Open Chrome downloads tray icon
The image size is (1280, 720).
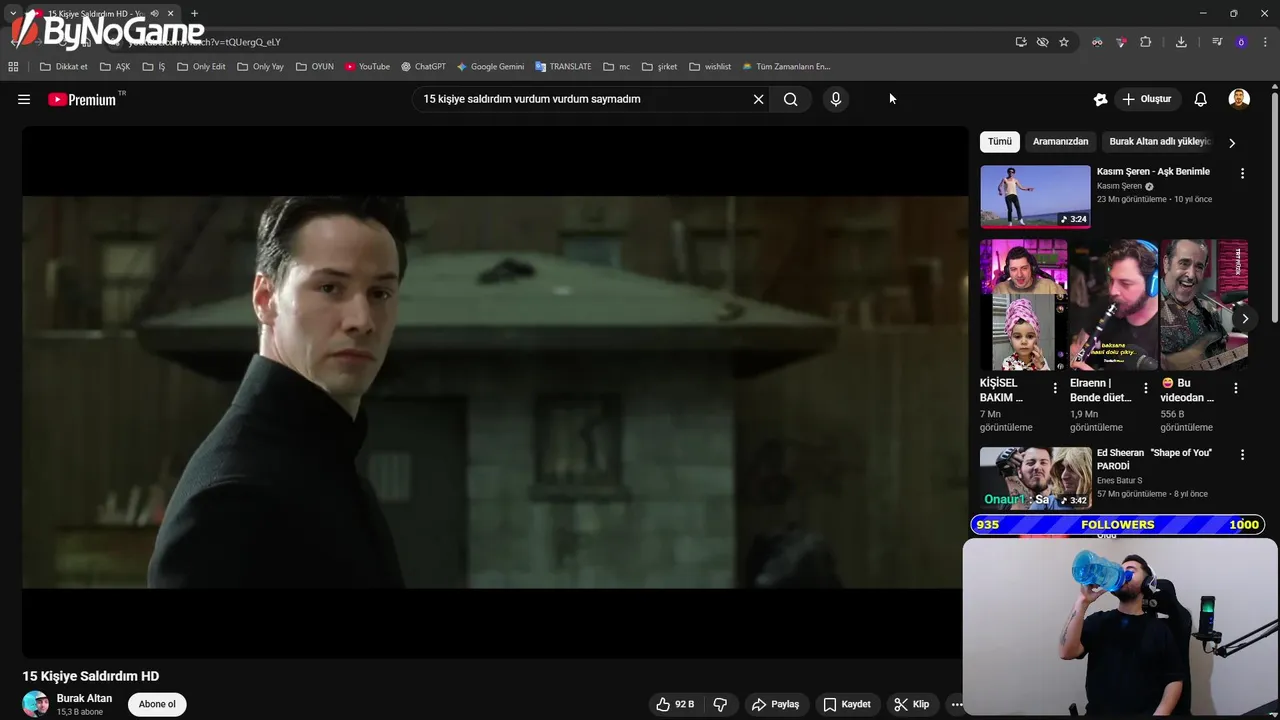(1181, 42)
